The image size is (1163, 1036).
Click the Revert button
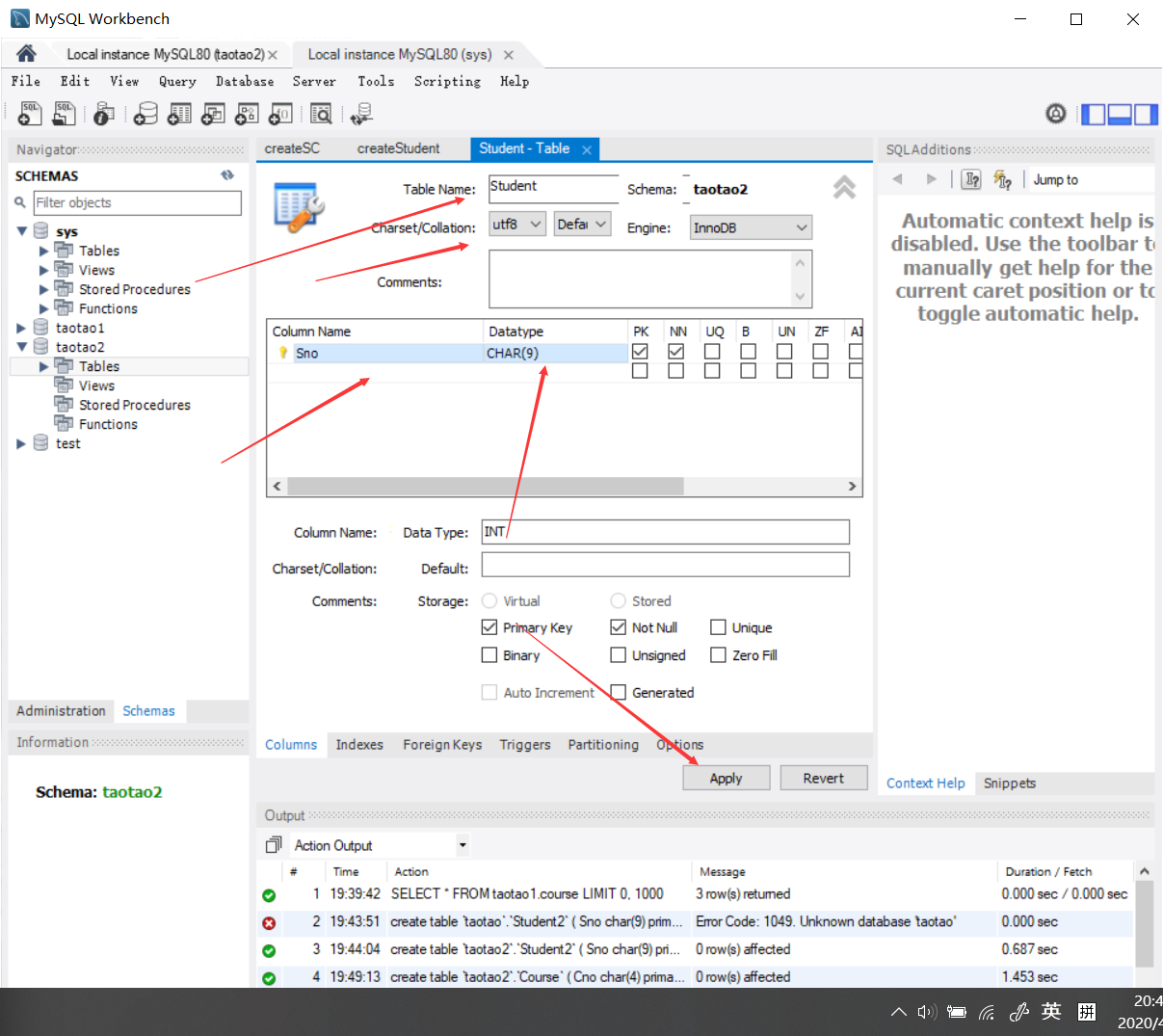[x=823, y=778]
